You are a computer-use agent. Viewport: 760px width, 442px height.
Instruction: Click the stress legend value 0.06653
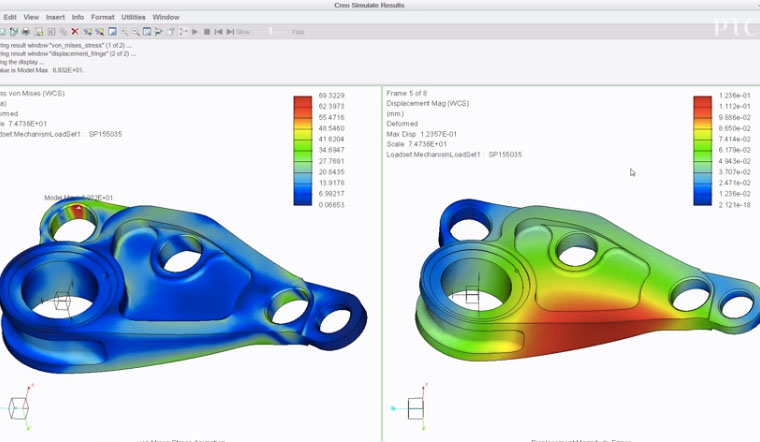tap(332, 205)
